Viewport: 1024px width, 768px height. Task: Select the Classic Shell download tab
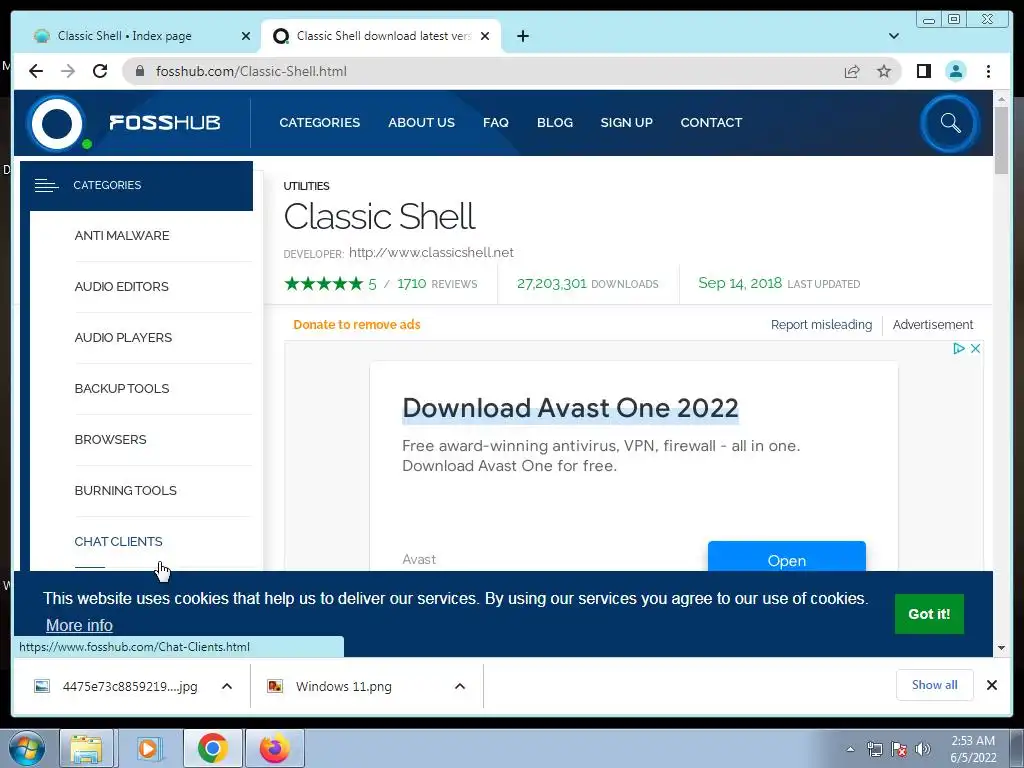381,36
